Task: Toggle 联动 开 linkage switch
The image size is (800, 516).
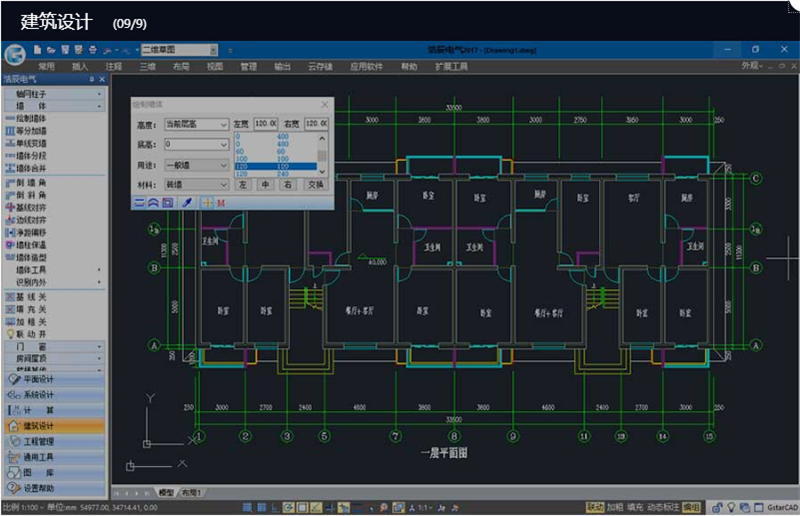Action: (x=32, y=333)
